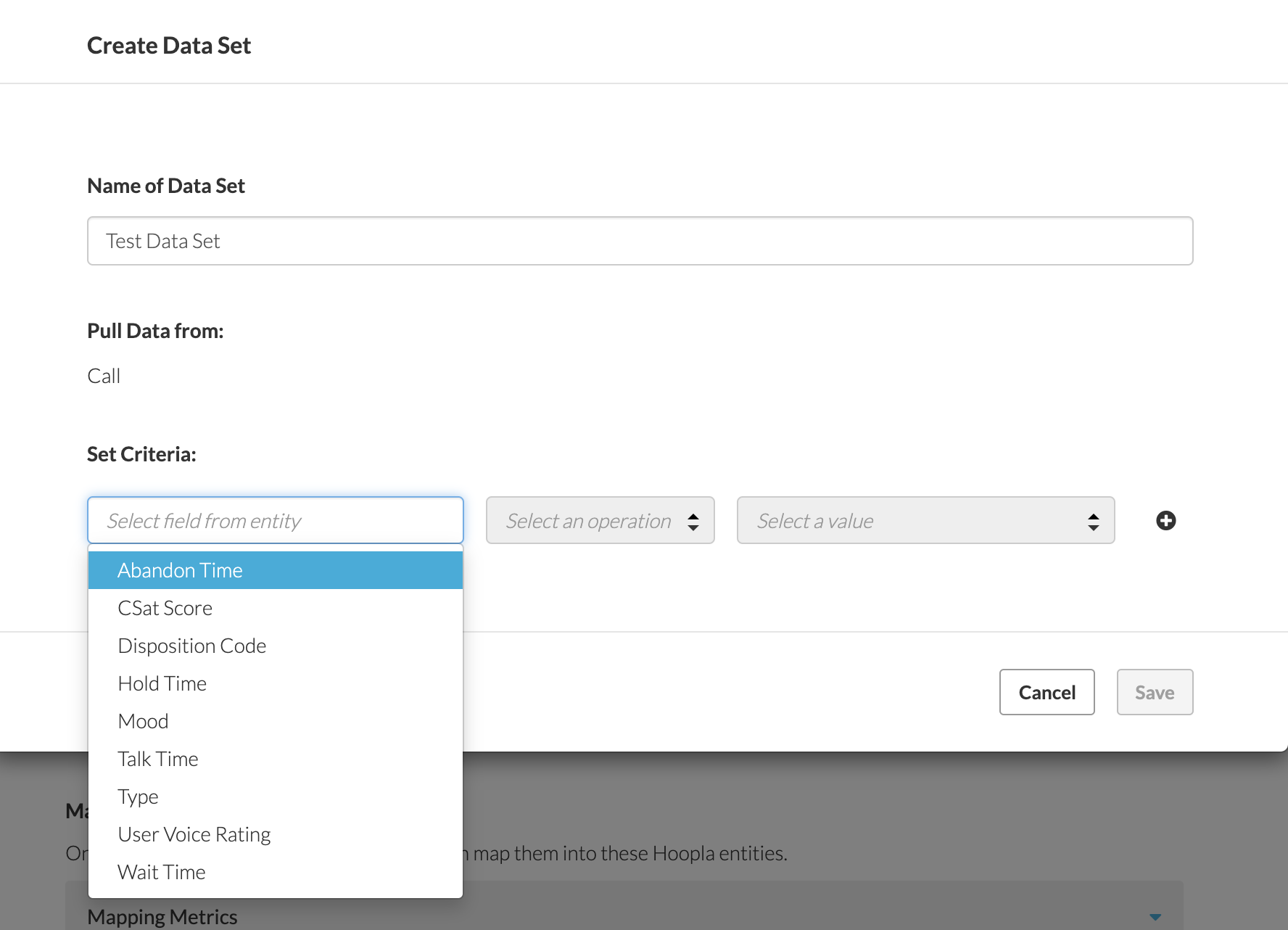Cancel the Create Data Set dialog
This screenshot has height=930, width=1288.
pyautogui.click(x=1046, y=692)
